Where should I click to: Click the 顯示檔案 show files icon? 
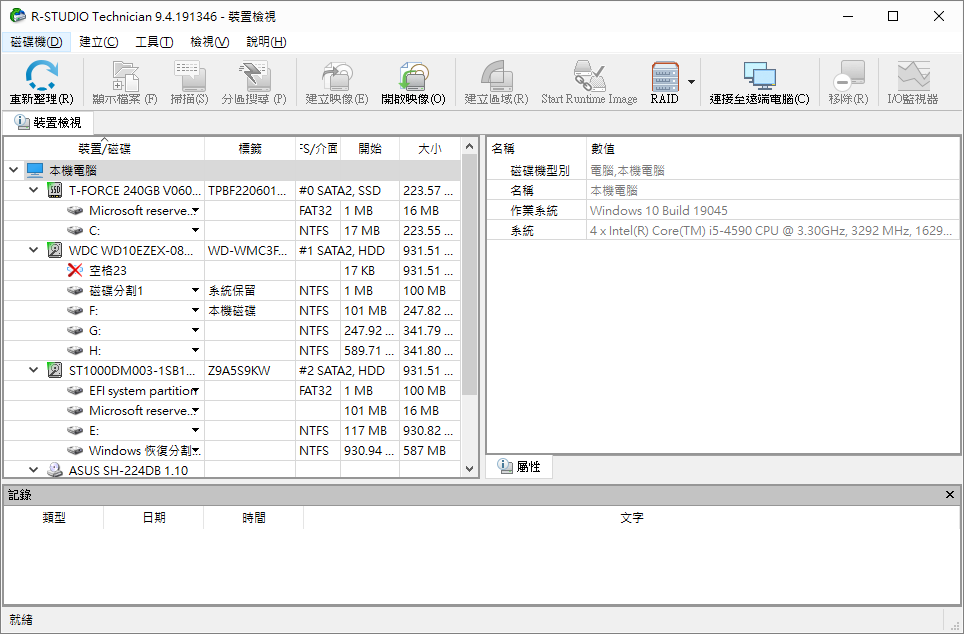coord(125,76)
